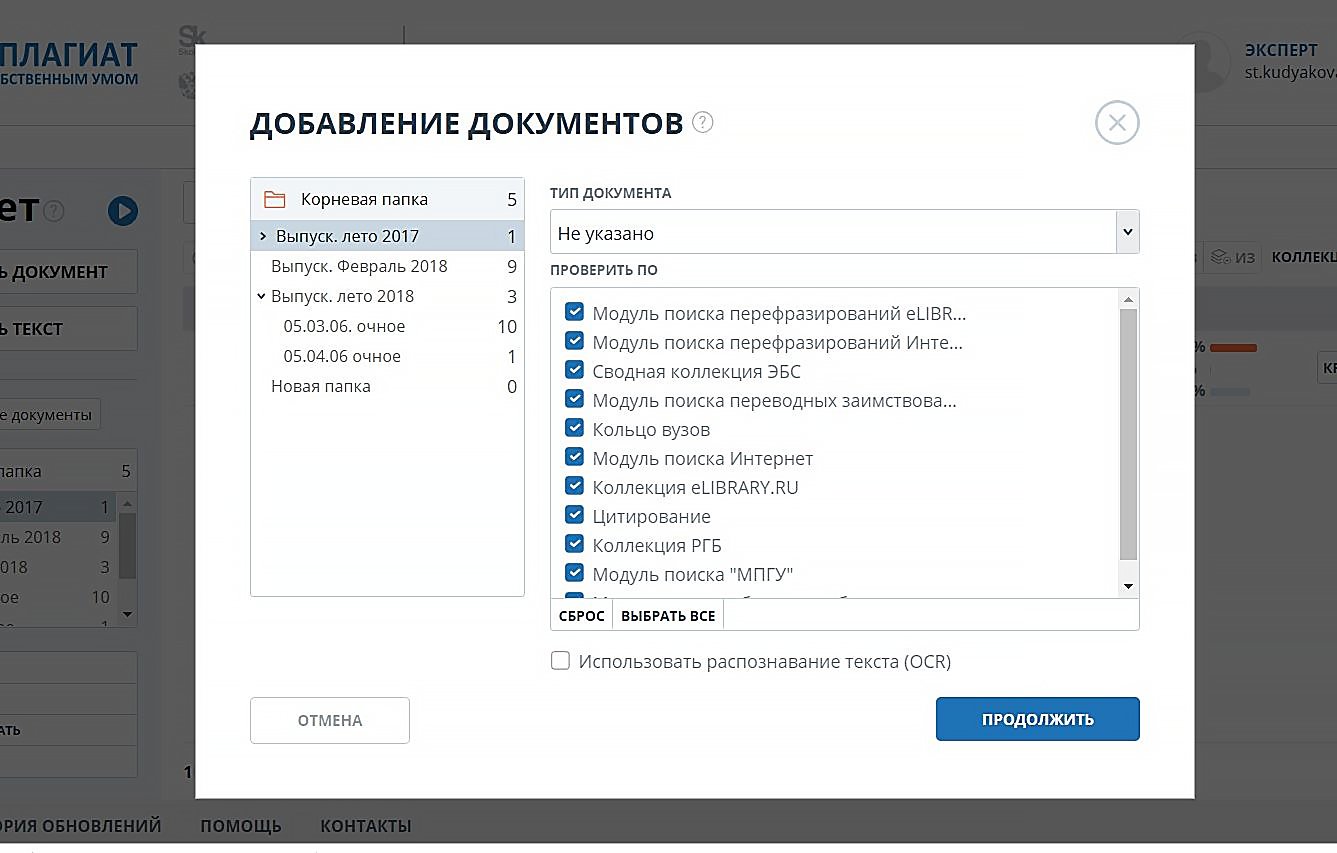1337x853 pixels.
Task: Open help icon next to Добавление документов
Action: [x=703, y=122]
